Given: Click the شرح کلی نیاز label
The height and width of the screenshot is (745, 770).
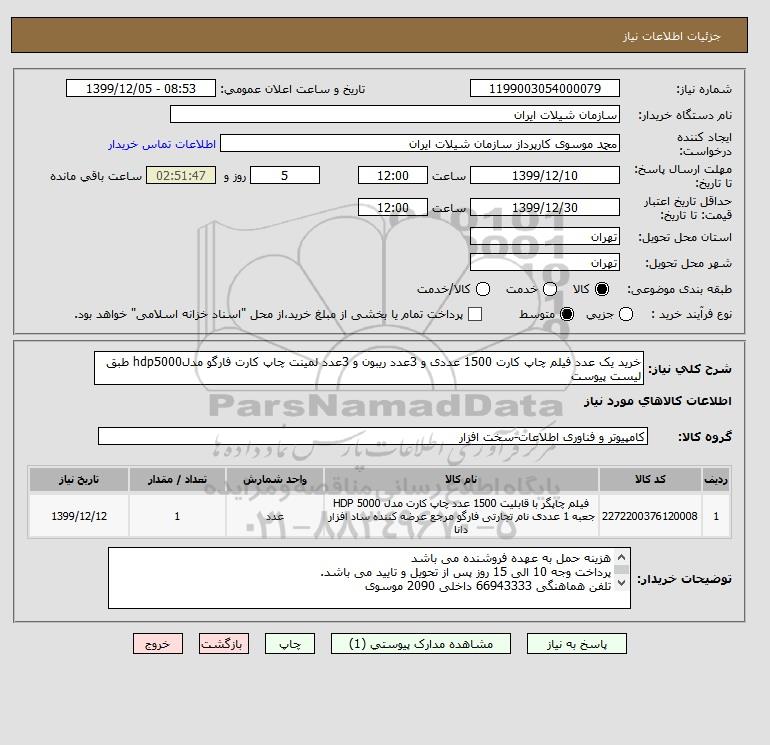Looking at the screenshot, I should (690, 369).
